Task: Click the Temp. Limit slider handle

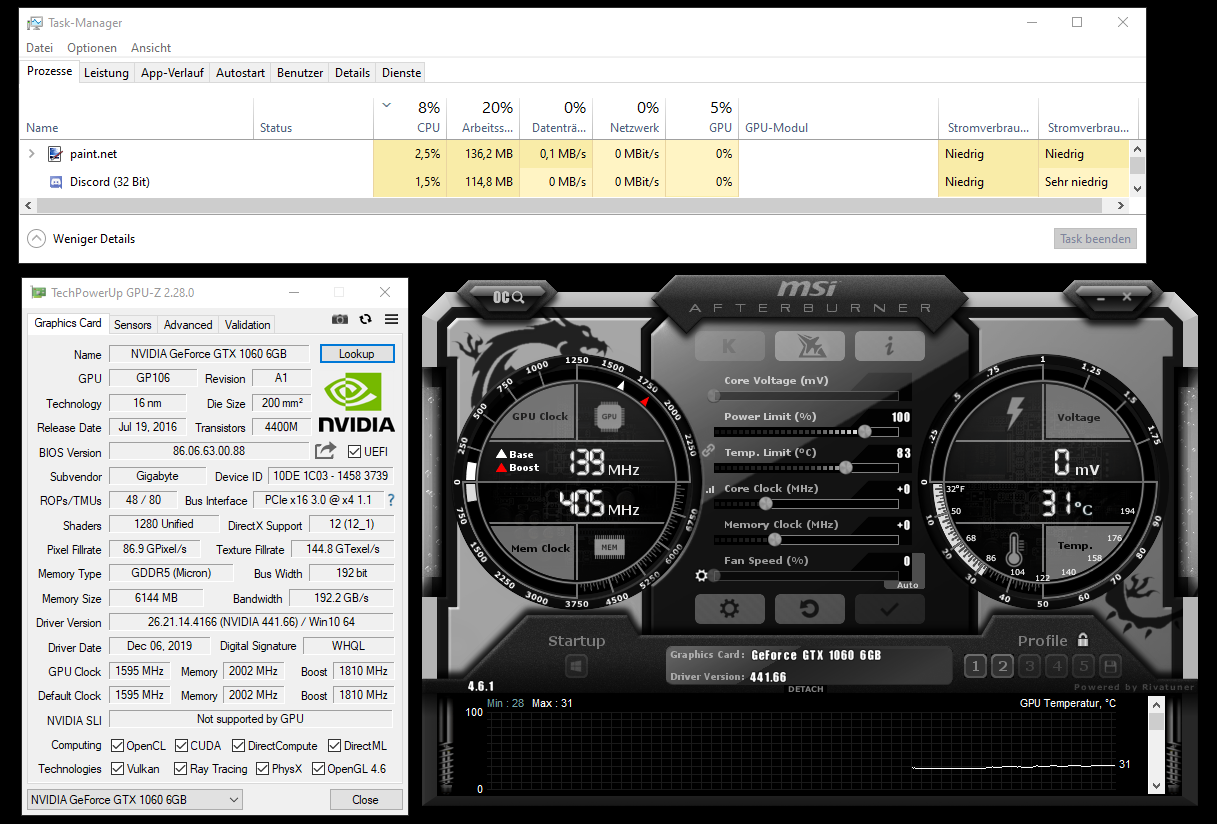Action: (846, 467)
